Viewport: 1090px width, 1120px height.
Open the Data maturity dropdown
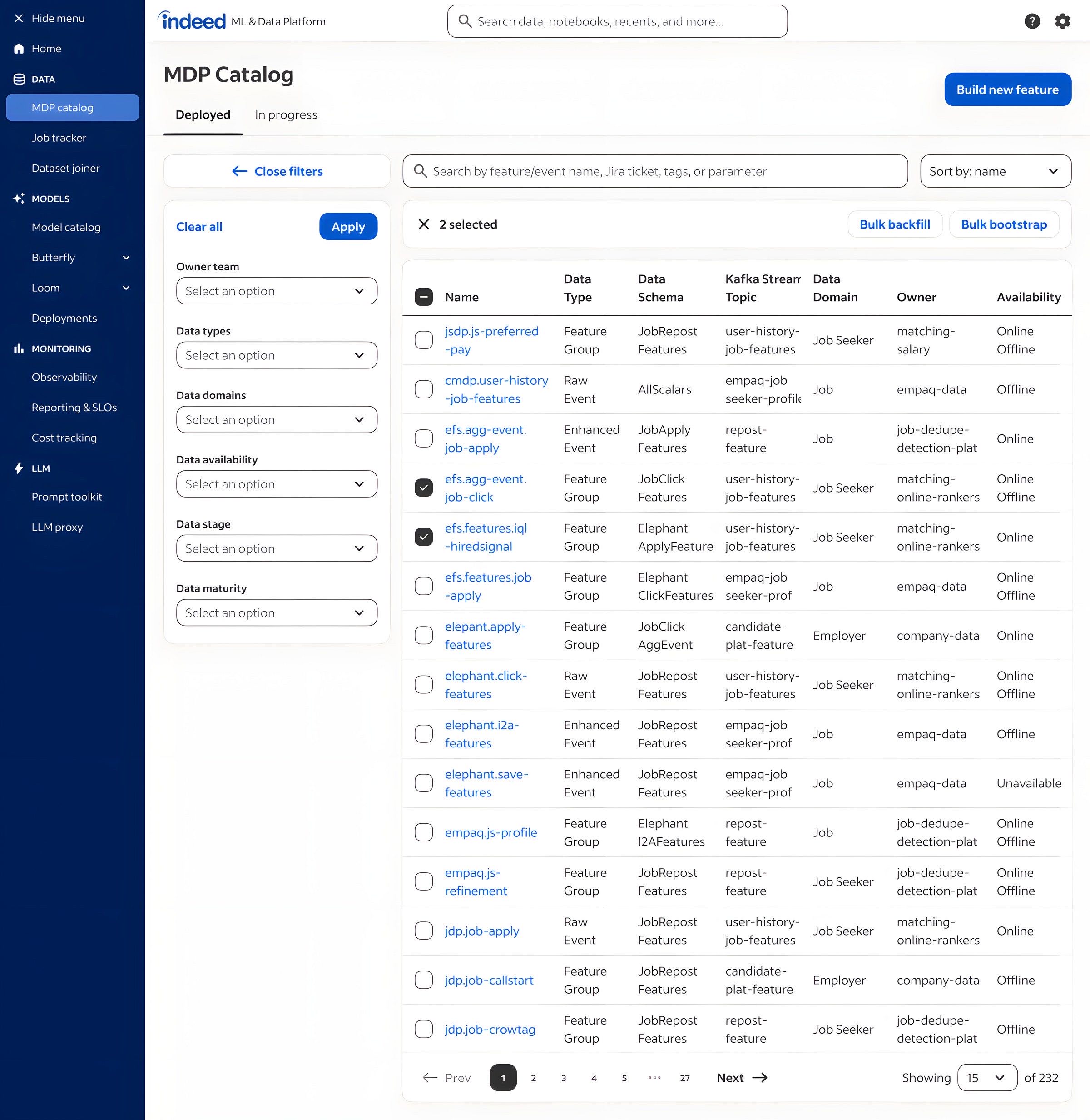[277, 612]
